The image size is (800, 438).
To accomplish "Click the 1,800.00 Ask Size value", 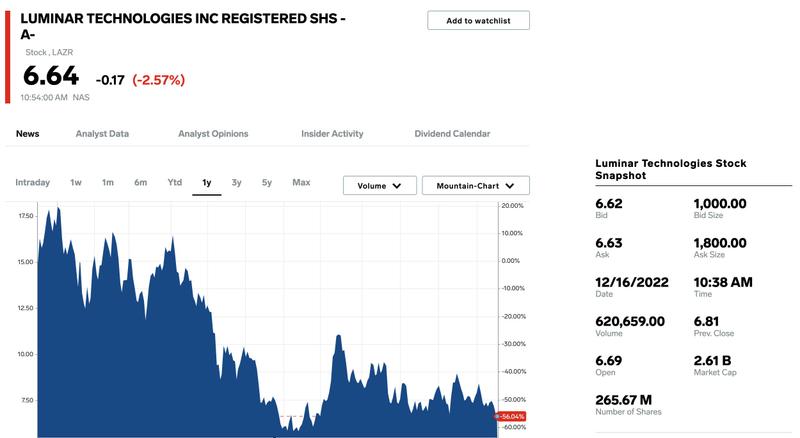I will 720,243.
